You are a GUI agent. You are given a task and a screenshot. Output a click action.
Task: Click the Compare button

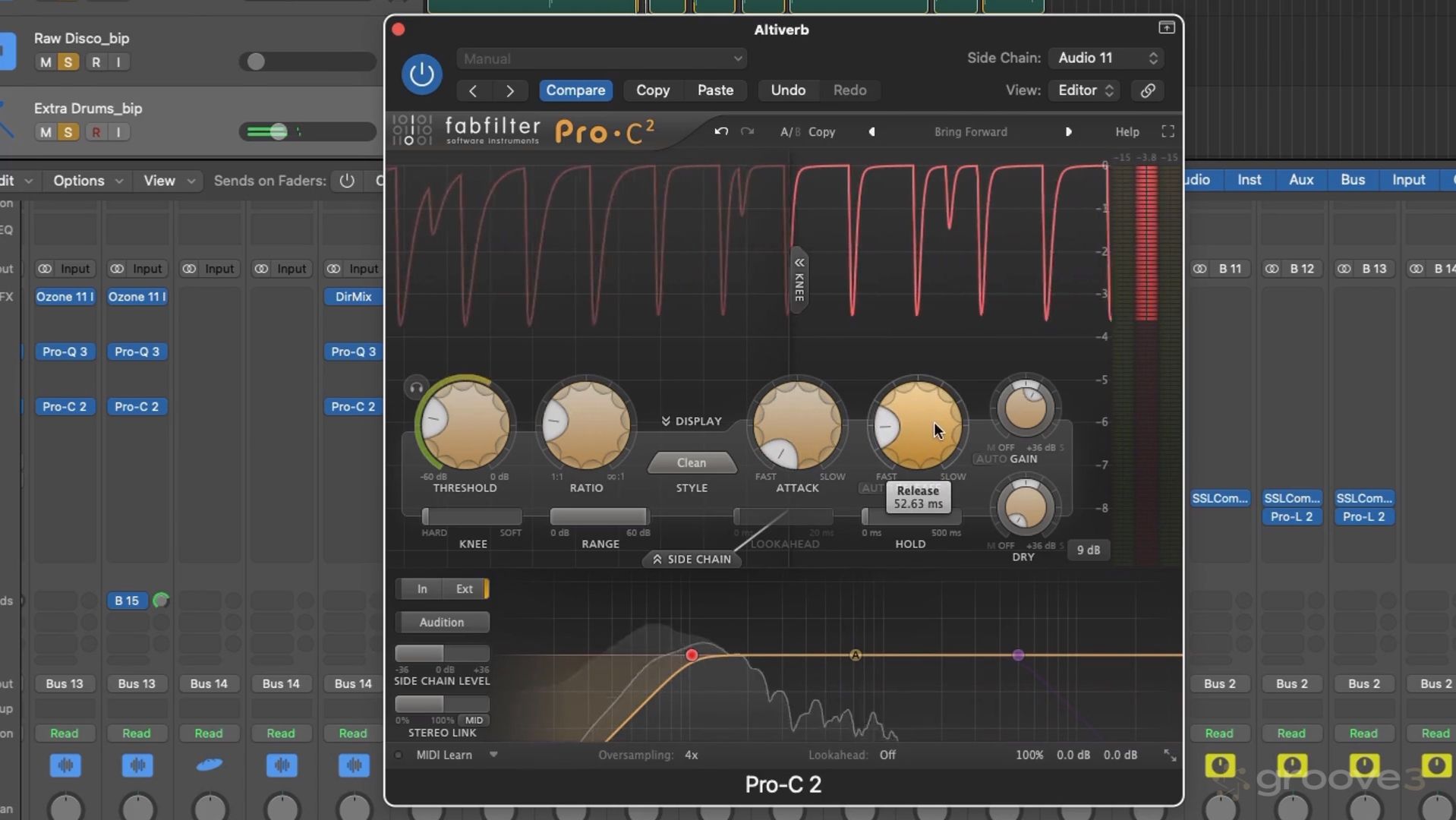(575, 90)
